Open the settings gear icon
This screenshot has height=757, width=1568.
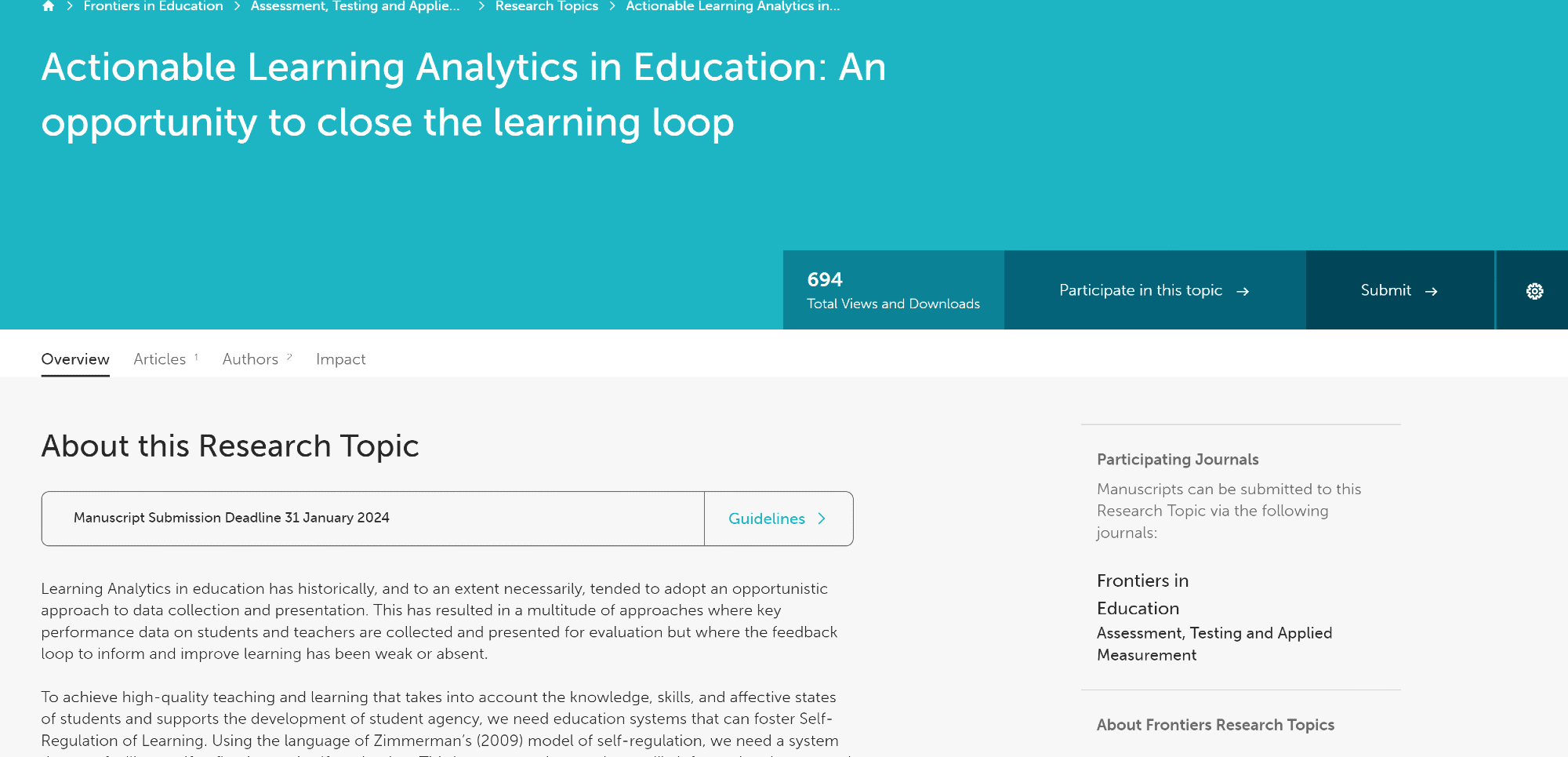click(1534, 291)
